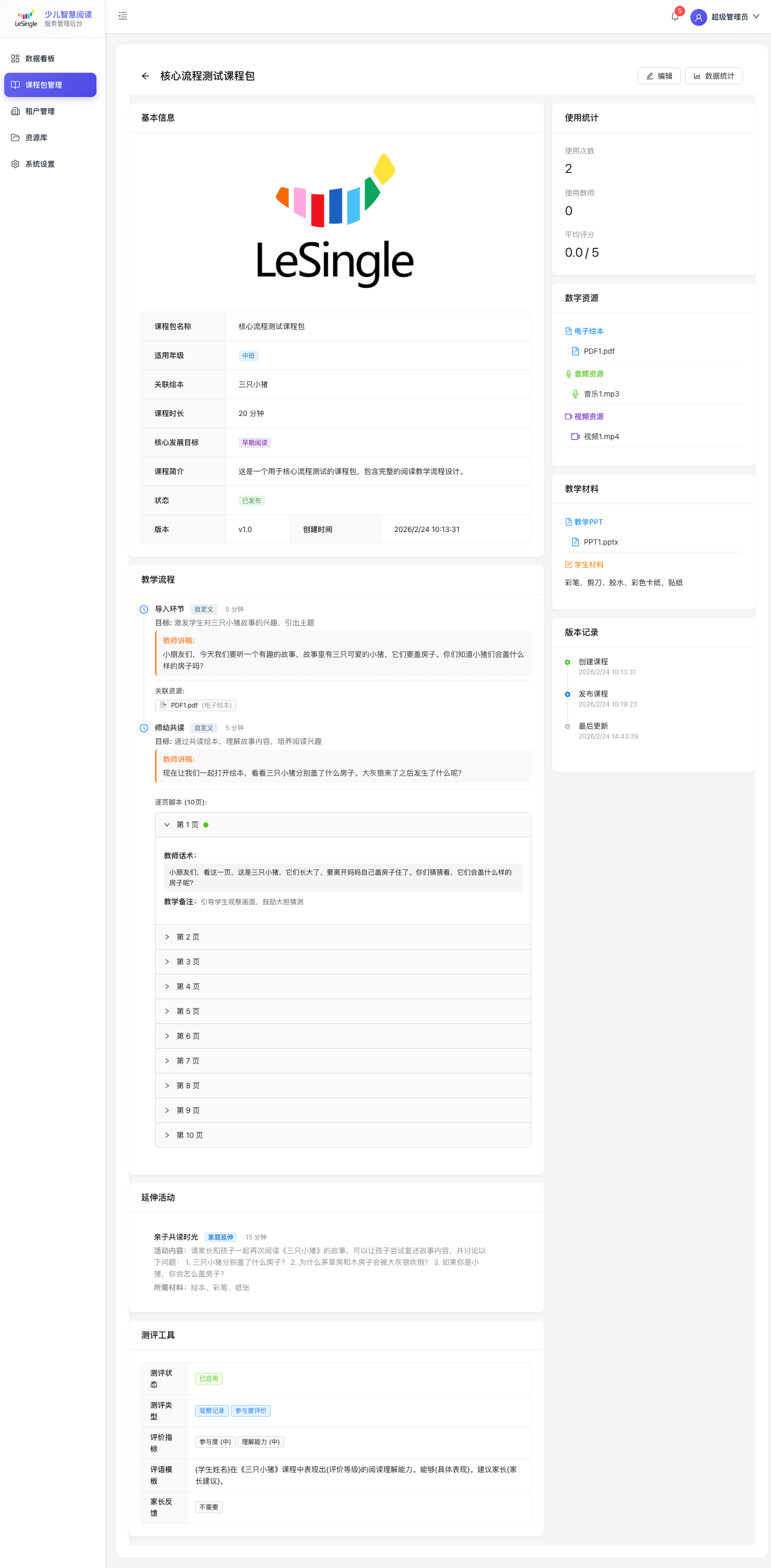Open 资源库 in the sidebar

tap(36, 138)
